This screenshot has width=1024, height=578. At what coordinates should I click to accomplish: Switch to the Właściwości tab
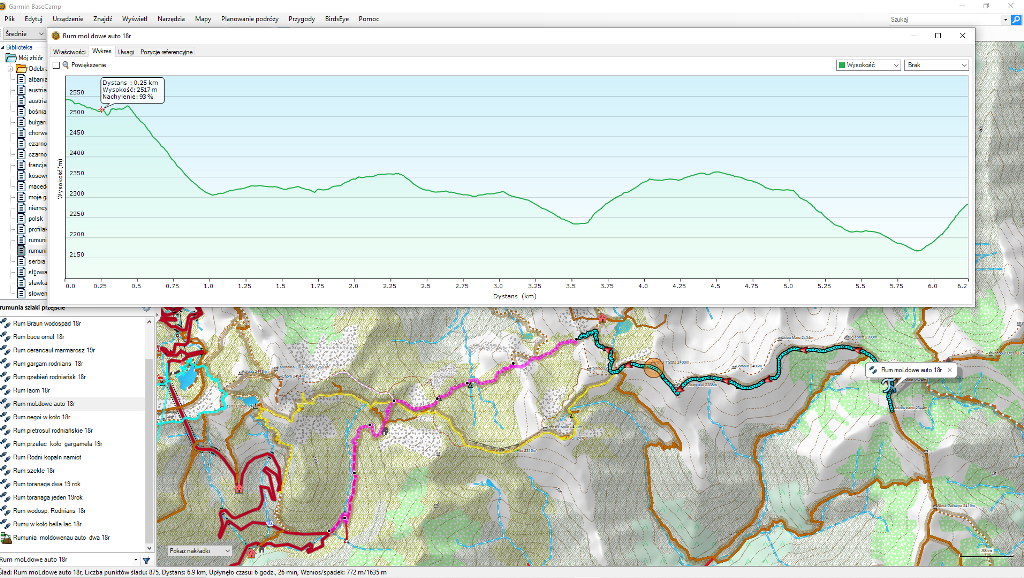[69, 50]
